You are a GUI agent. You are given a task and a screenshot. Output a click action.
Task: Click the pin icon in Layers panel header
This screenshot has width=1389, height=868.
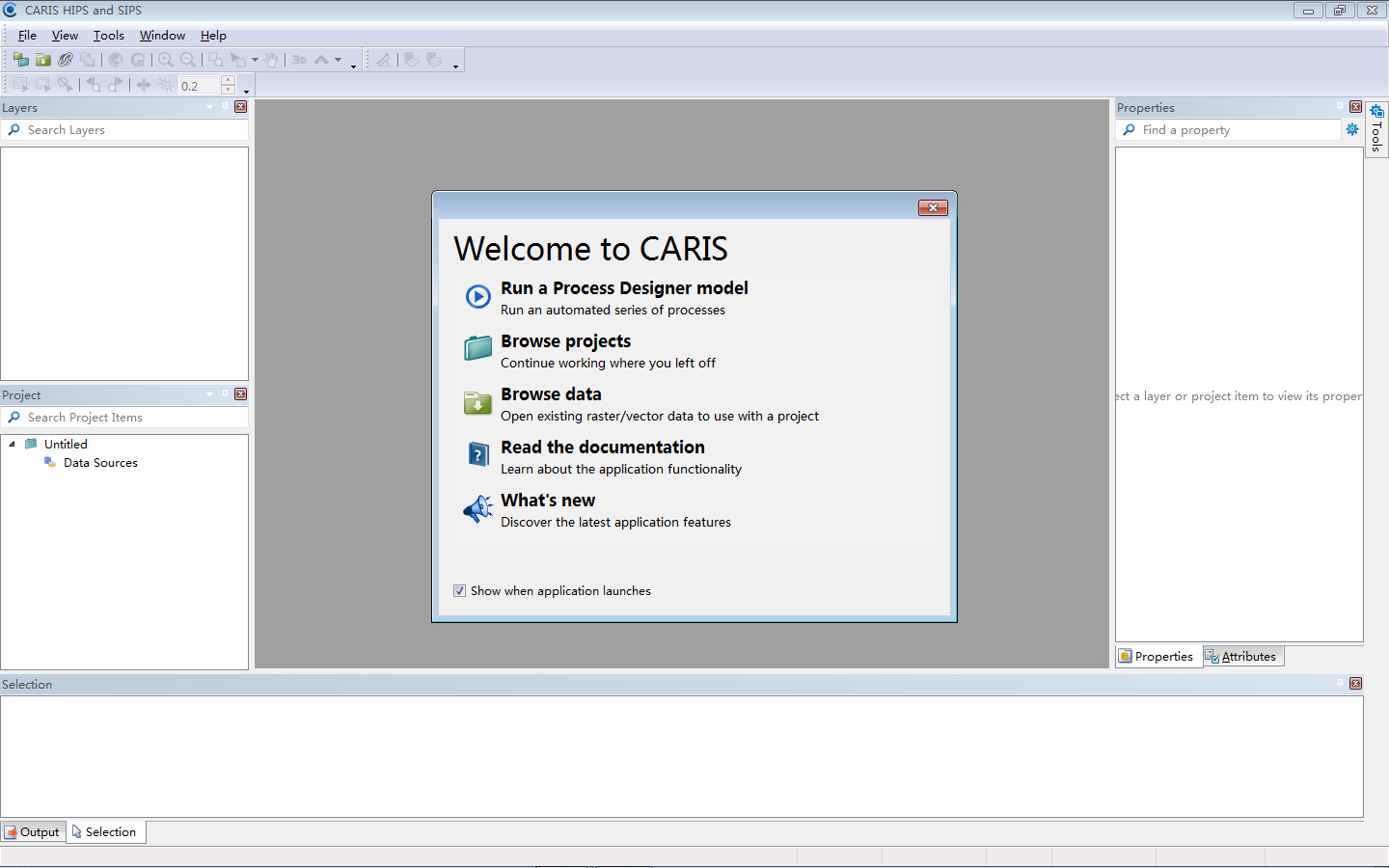point(225,106)
